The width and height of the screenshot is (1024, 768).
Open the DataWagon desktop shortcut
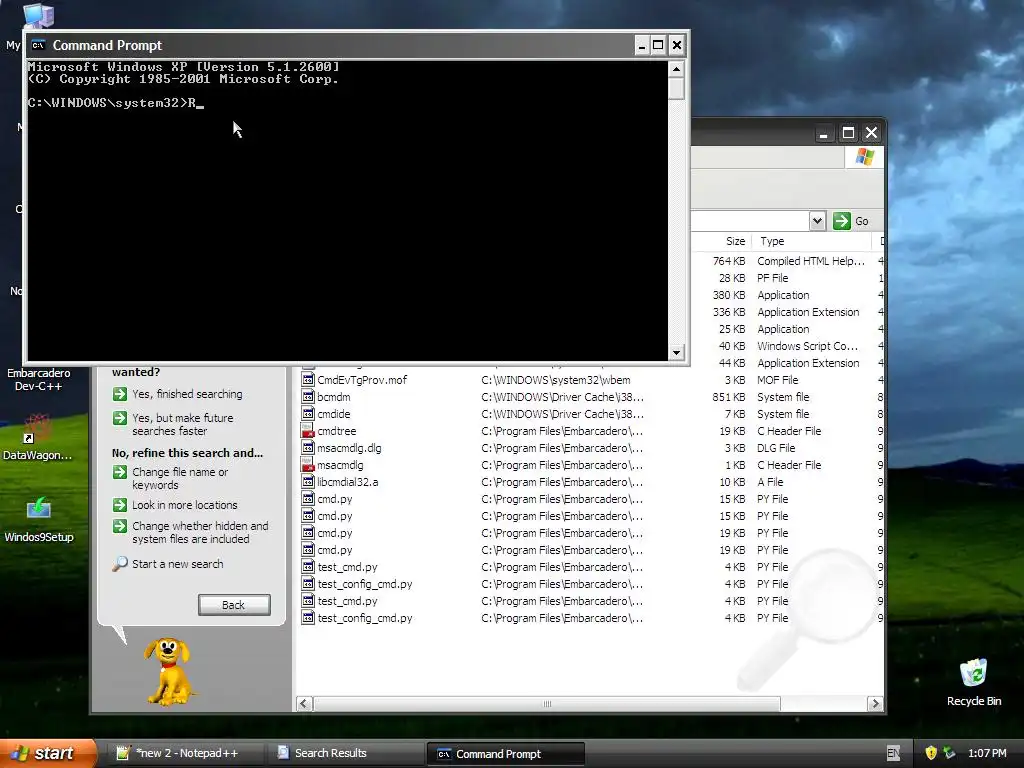pos(37,437)
